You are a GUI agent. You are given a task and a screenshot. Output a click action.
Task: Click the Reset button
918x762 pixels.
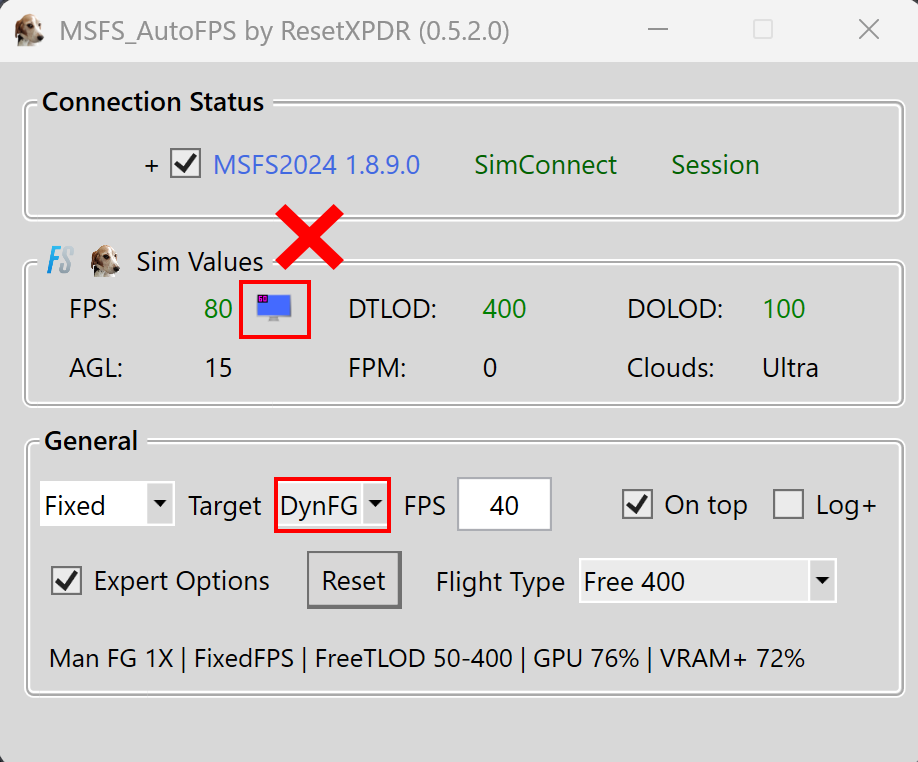pos(354,580)
